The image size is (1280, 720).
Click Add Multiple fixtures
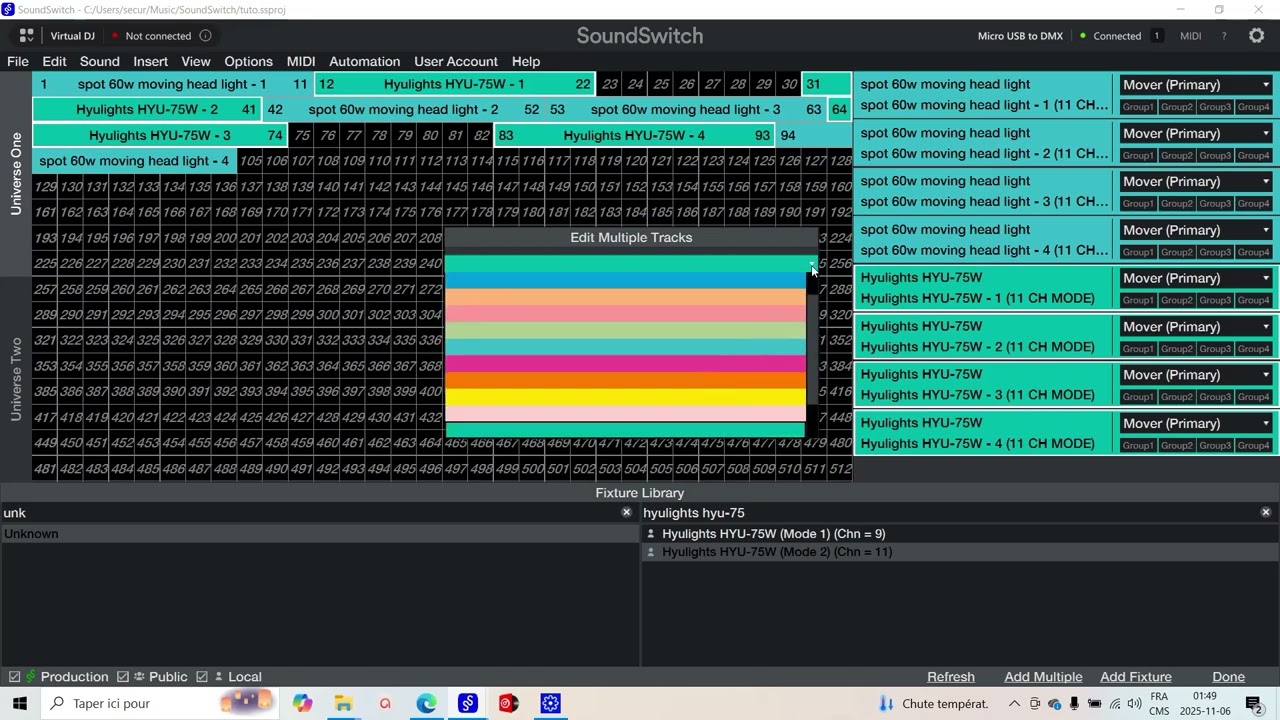pyautogui.click(x=1043, y=677)
